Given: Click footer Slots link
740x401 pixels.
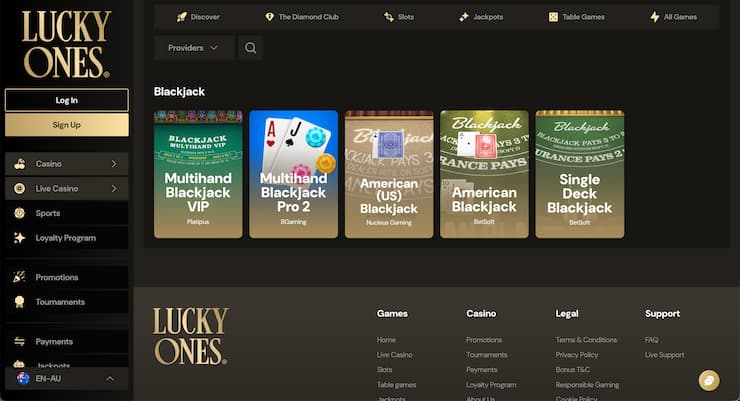Looking at the screenshot, I should 384,370.
